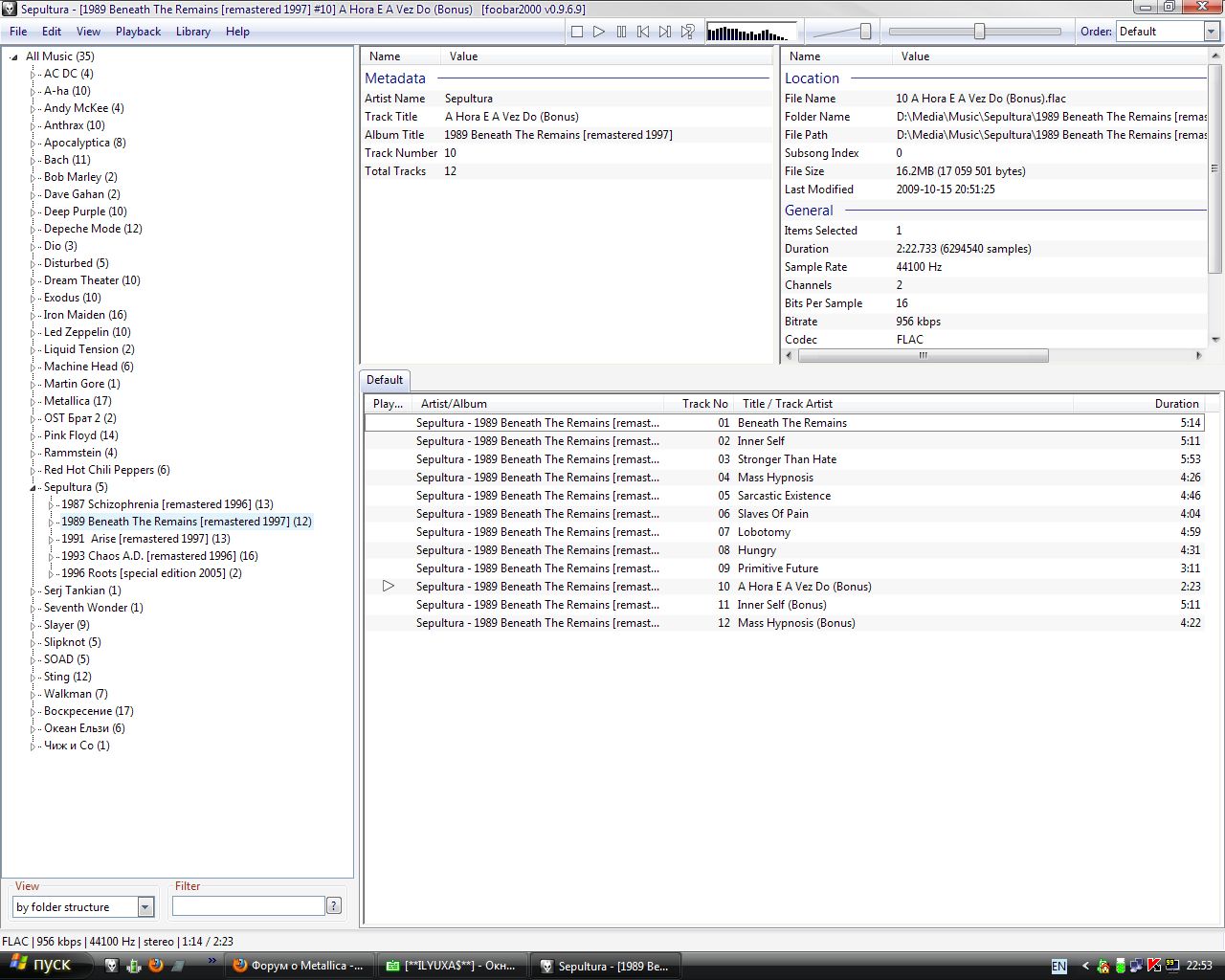Skip to next track button
Image resolution: width=1225 pixels, height=980 pixels.
[665, 32]
